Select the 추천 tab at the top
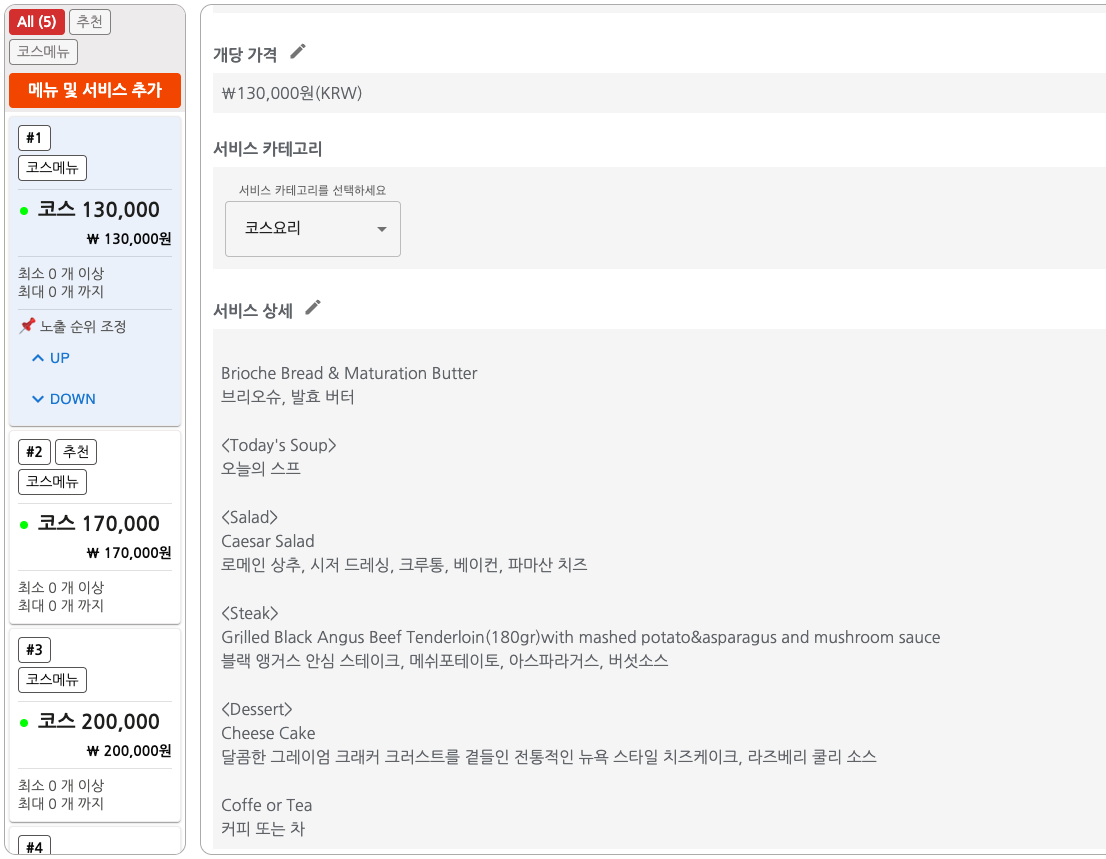The image size is (1106, 859). (89, 21)
